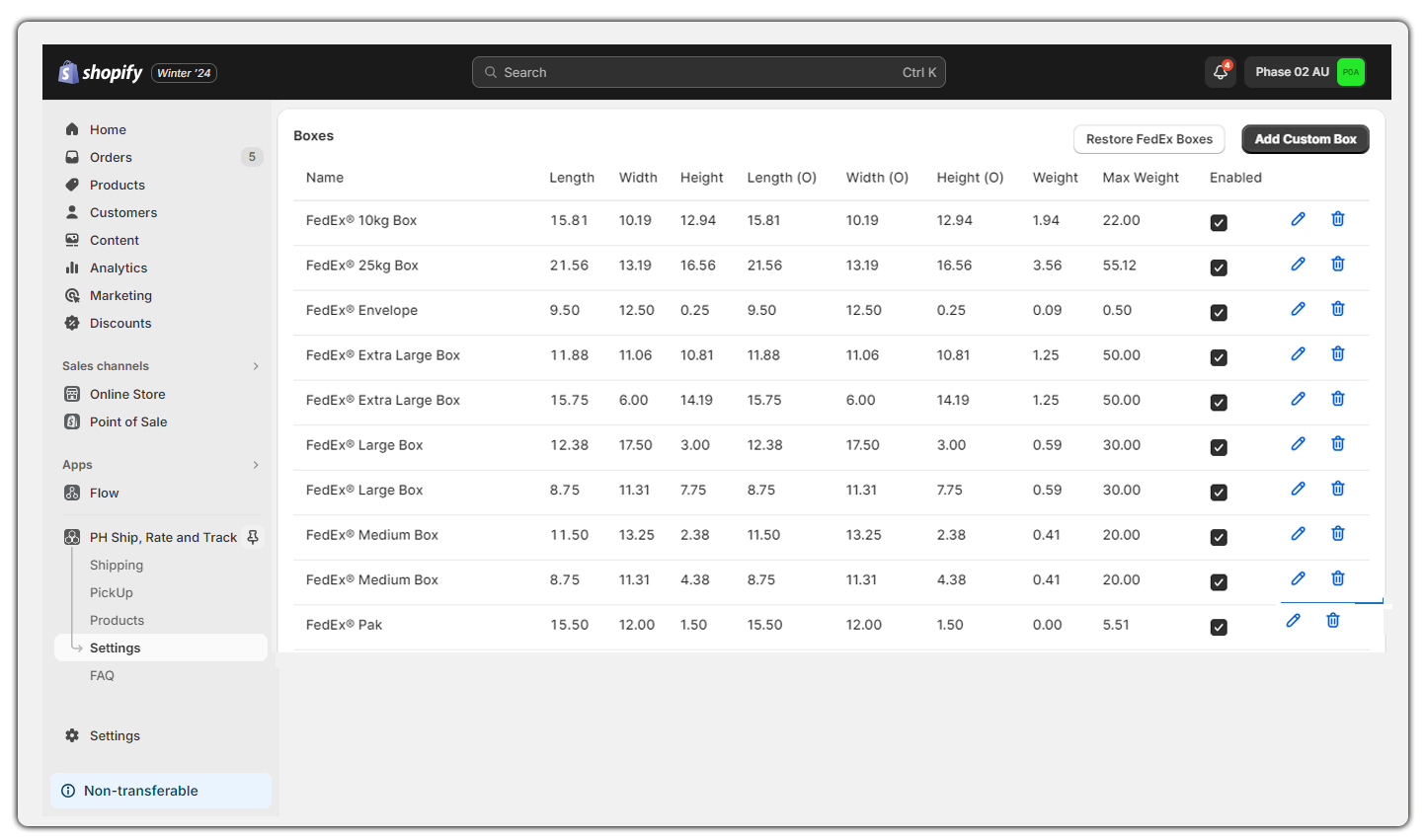The height and width of the screenshot is (840, 1426).
Task: Toggle Enabled for Large Box 12.38
Action: pos(1219,448)
